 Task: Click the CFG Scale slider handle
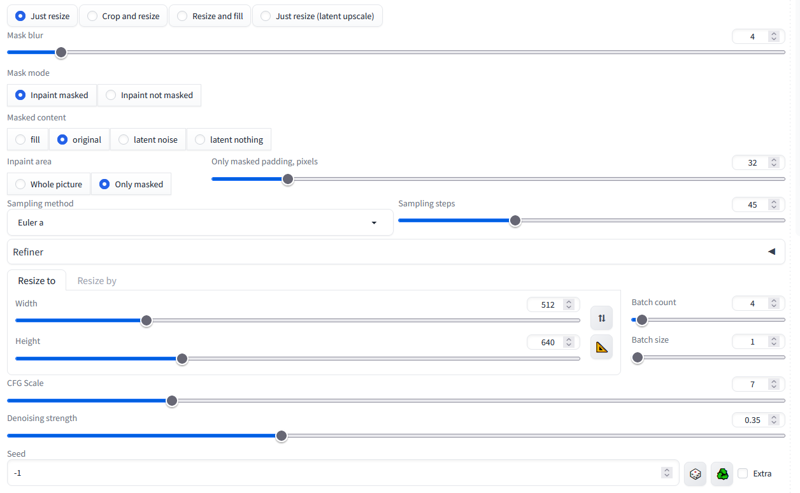coord(172,401)
